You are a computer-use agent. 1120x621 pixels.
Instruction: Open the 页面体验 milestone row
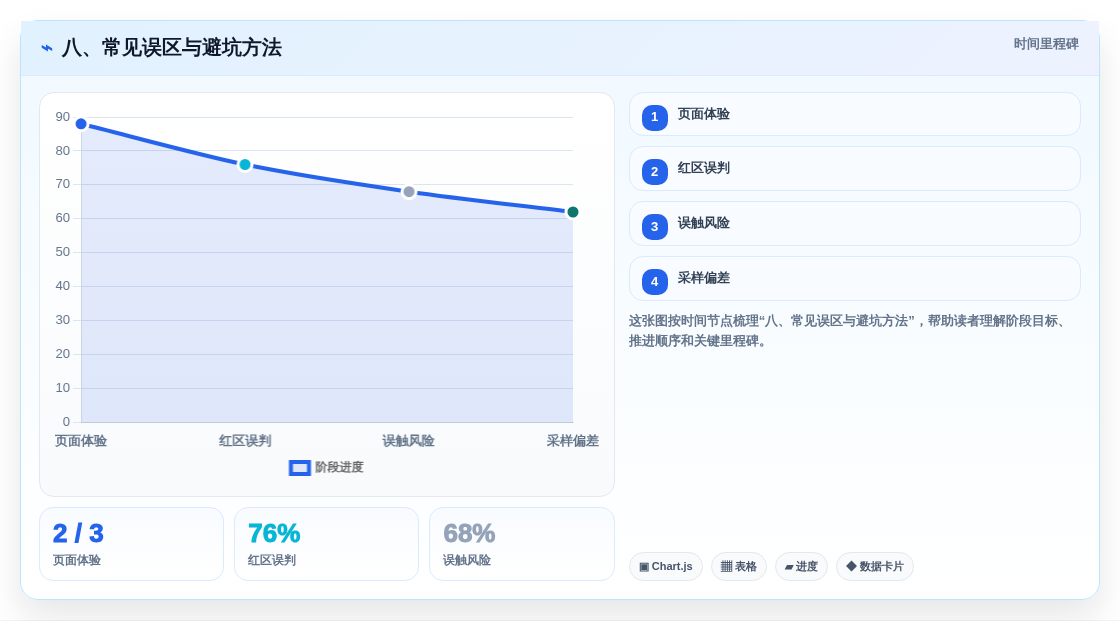pos(854,114)
